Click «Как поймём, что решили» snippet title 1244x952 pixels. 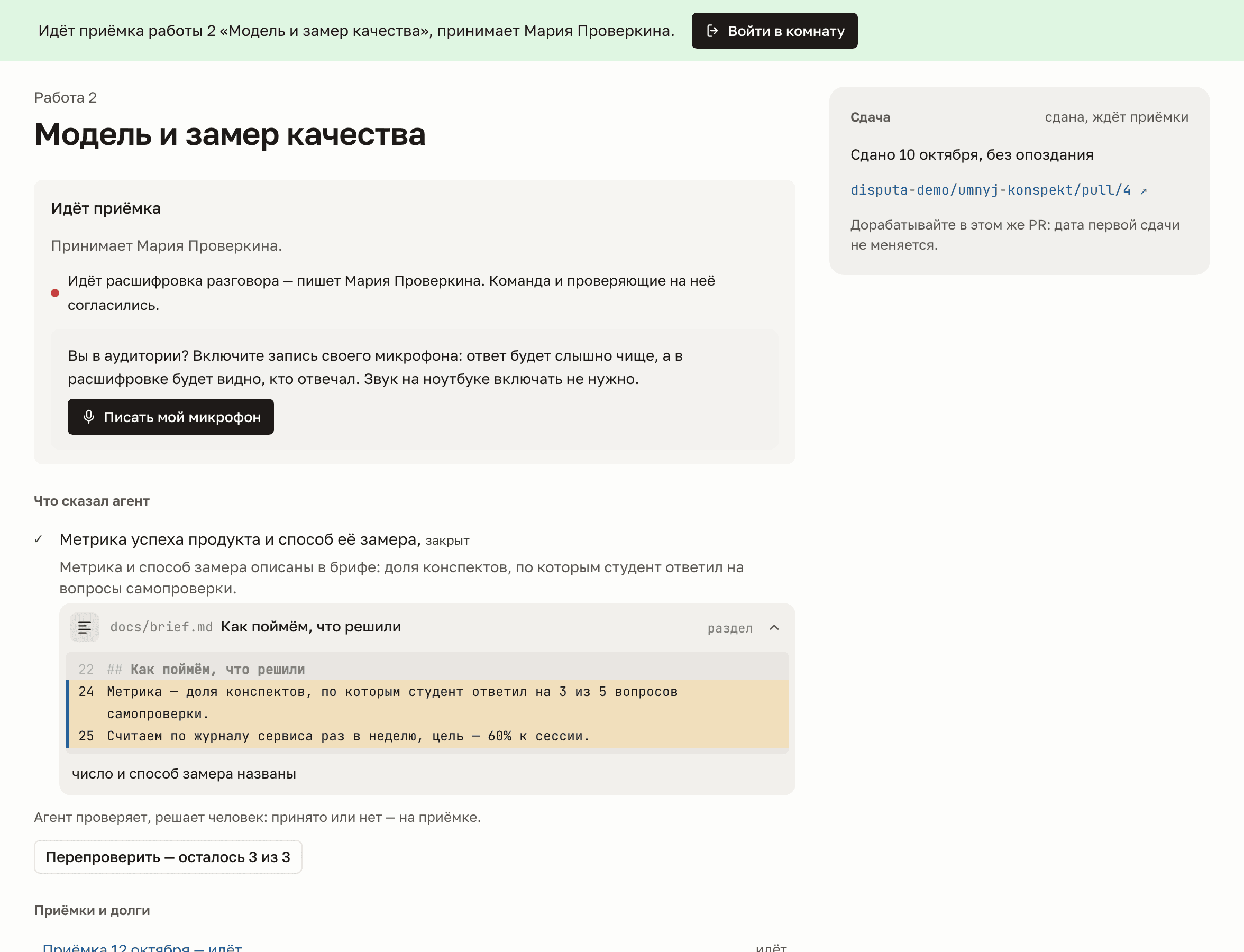click(x=310, y=627)
